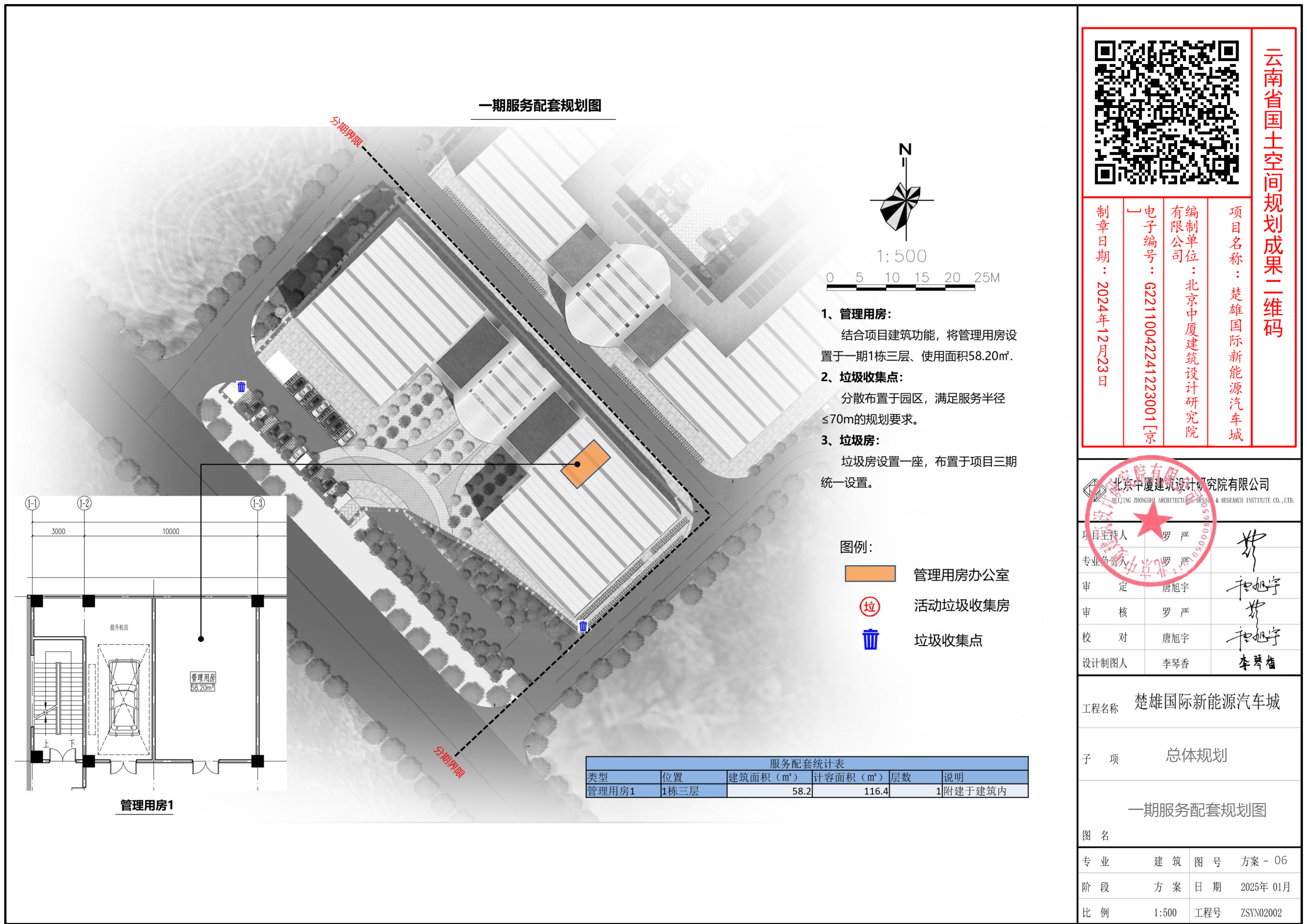This screenshot has width=1307, height=924.
Task: Click the large 1:500 scale text below the compass
Action: click(902, 256)
